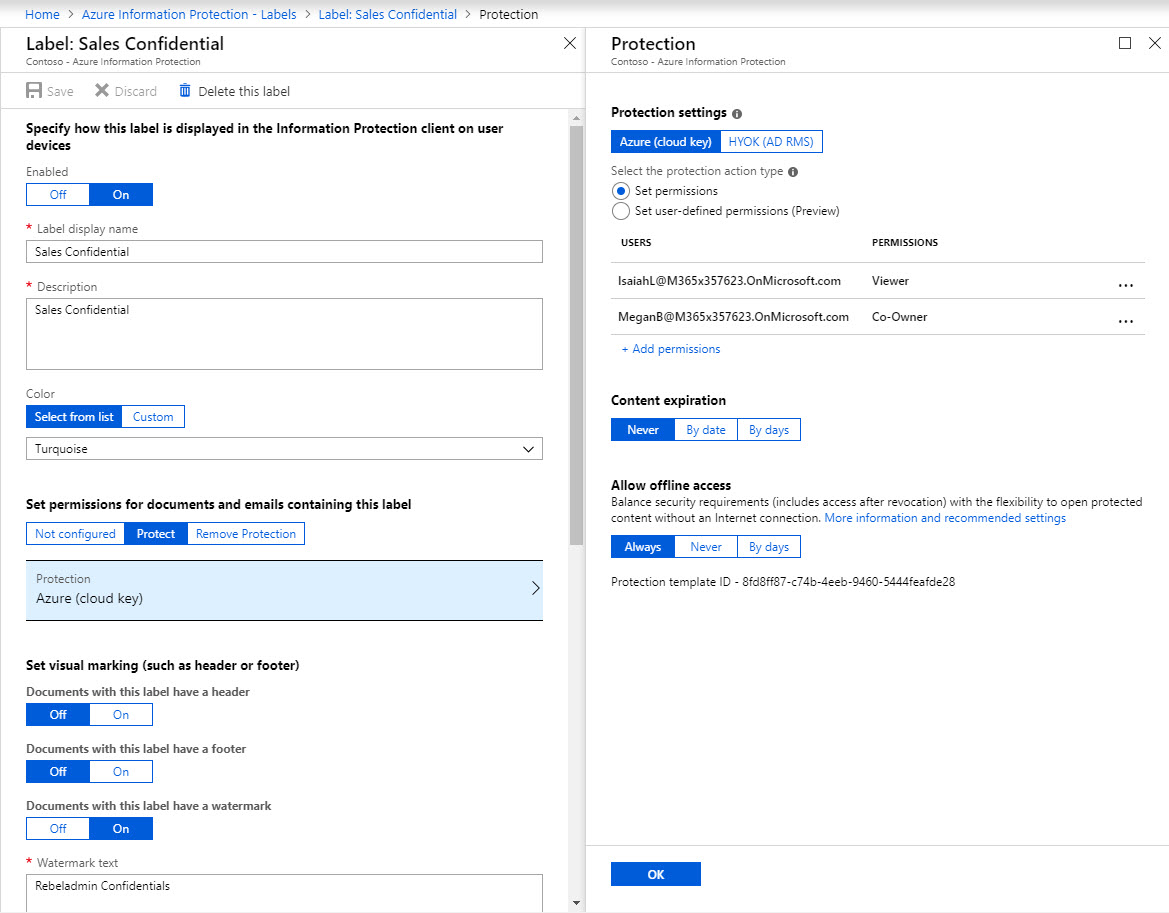Maximize the Protection blade
The height and width of the screenshot is (913, 1169).
[x=1126, y=43]
